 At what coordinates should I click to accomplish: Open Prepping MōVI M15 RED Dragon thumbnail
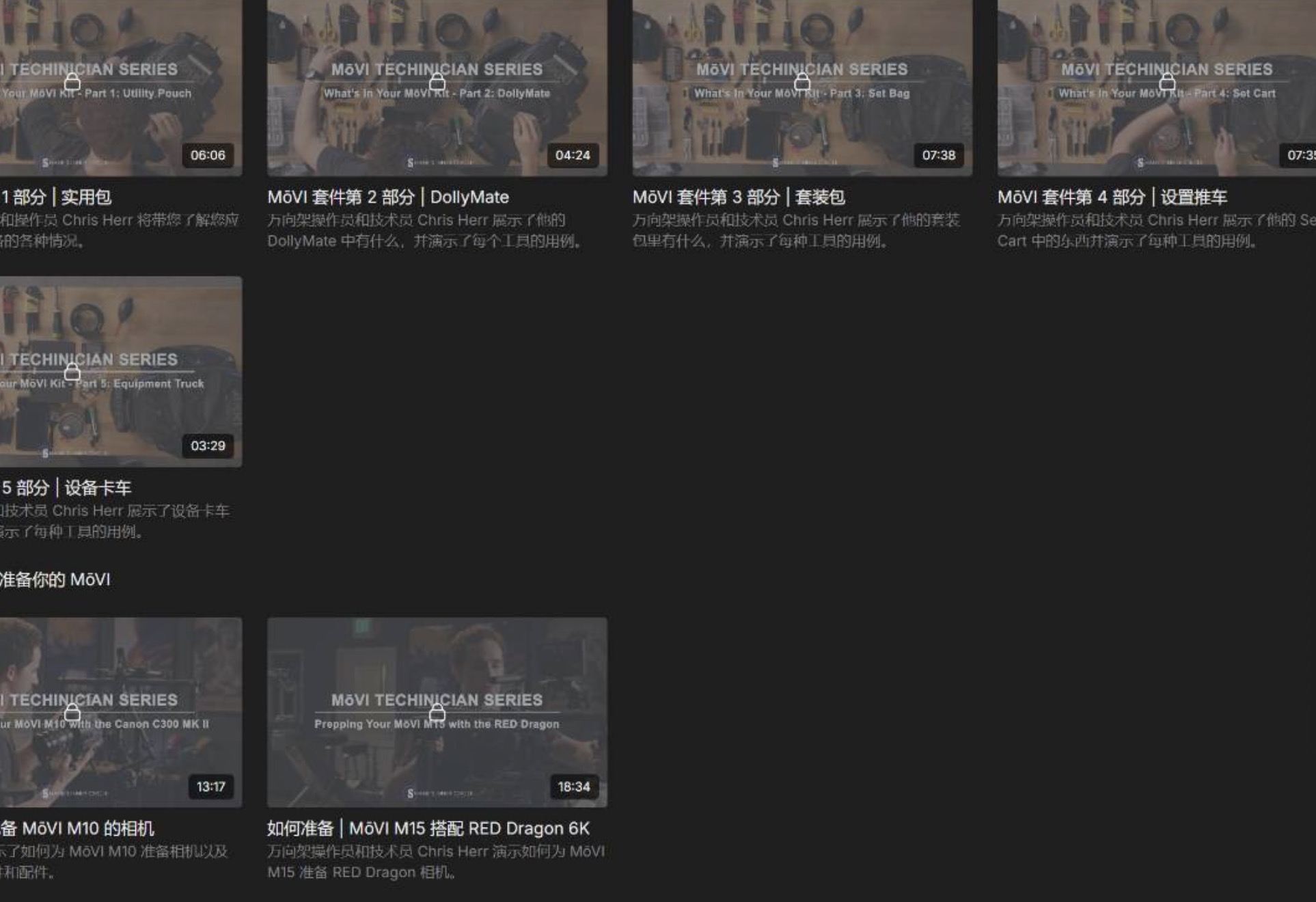[x=437, y=713]
